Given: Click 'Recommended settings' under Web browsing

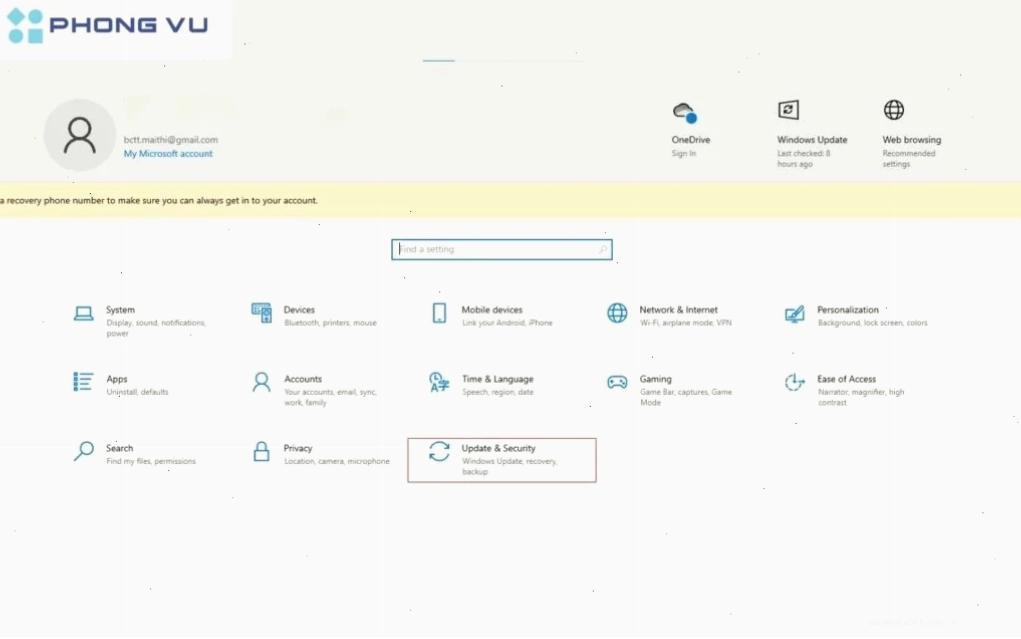Looking at the screenshot, I should coord(908,159).
